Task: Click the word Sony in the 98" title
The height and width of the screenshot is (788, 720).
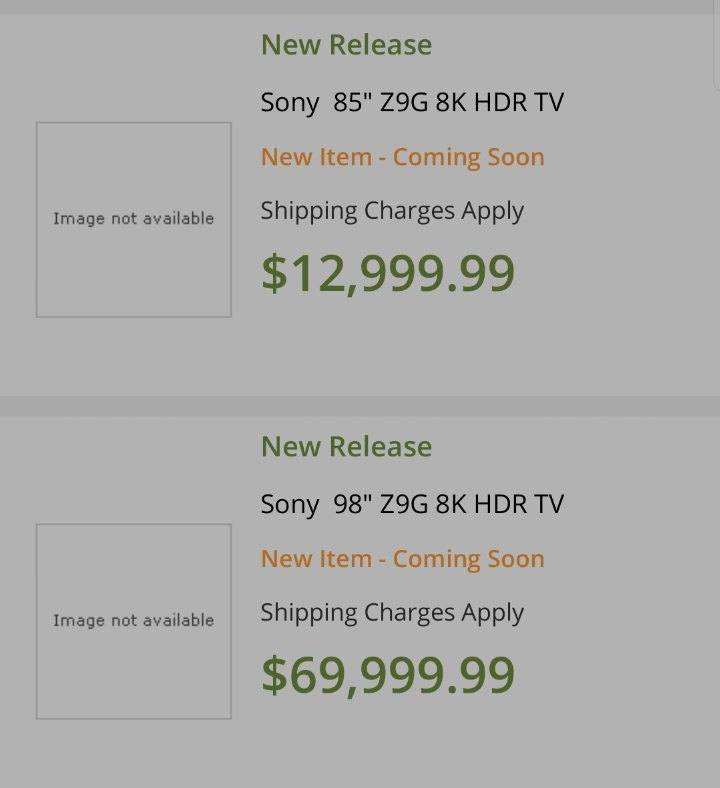Action: (289, 504)
